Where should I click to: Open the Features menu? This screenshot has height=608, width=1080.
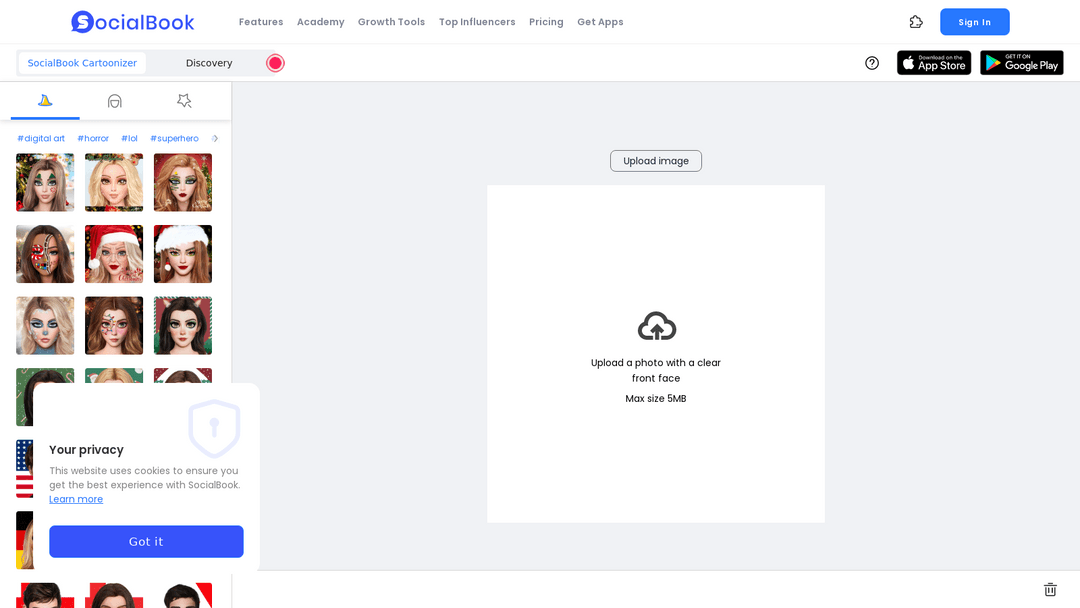tap(261, 22)
